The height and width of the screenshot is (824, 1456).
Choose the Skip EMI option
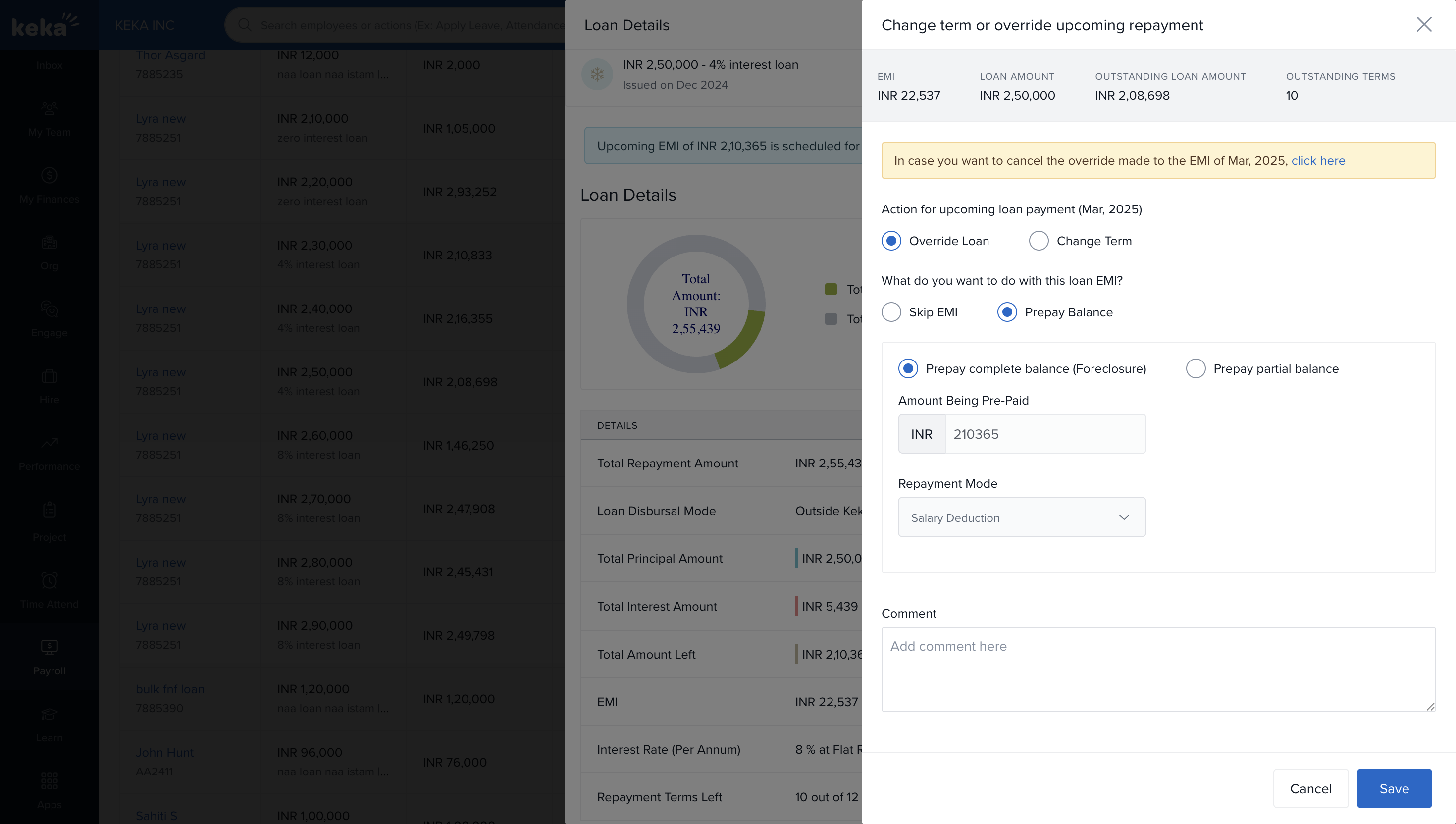pyautogui.click(x=891, y=312)
